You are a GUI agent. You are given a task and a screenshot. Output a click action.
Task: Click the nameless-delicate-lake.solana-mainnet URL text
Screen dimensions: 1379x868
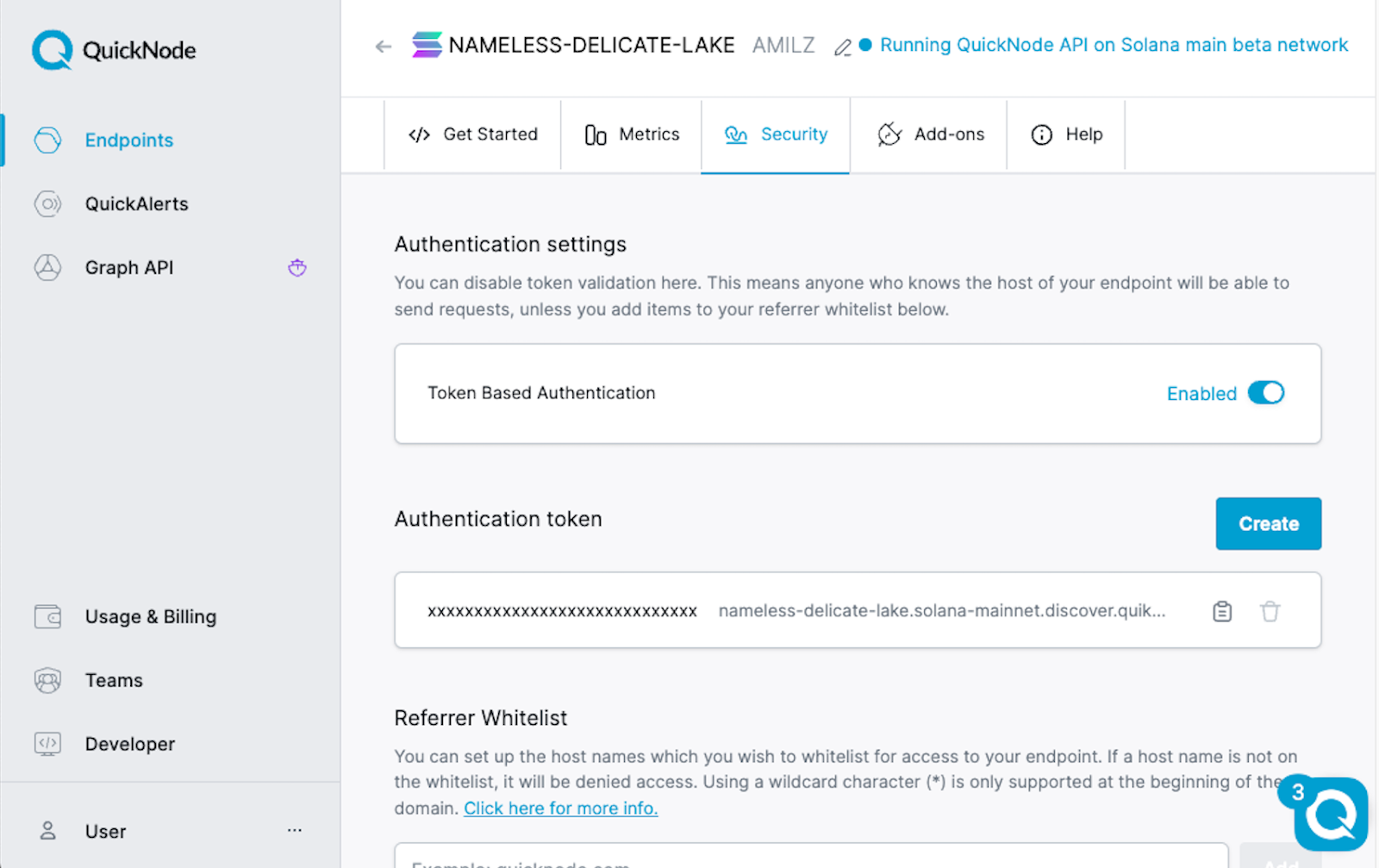(942, 611)
